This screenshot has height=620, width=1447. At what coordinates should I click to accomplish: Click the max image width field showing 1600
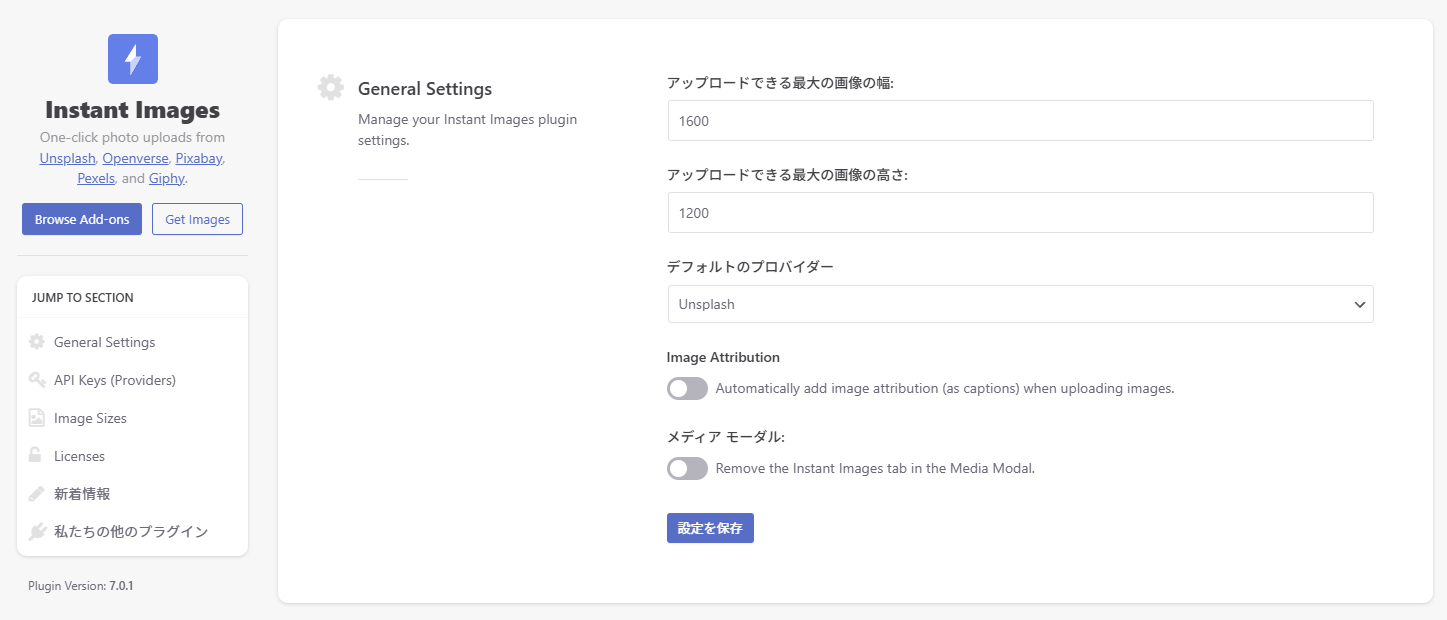[x=1020, y=120]
